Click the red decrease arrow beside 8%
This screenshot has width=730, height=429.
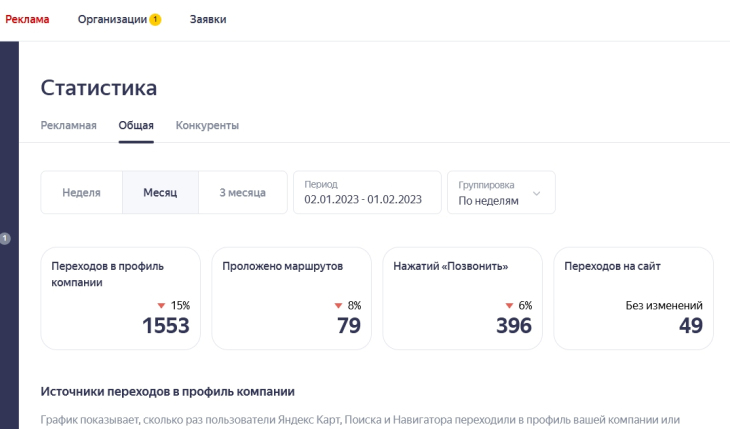(x=338, y=306)
